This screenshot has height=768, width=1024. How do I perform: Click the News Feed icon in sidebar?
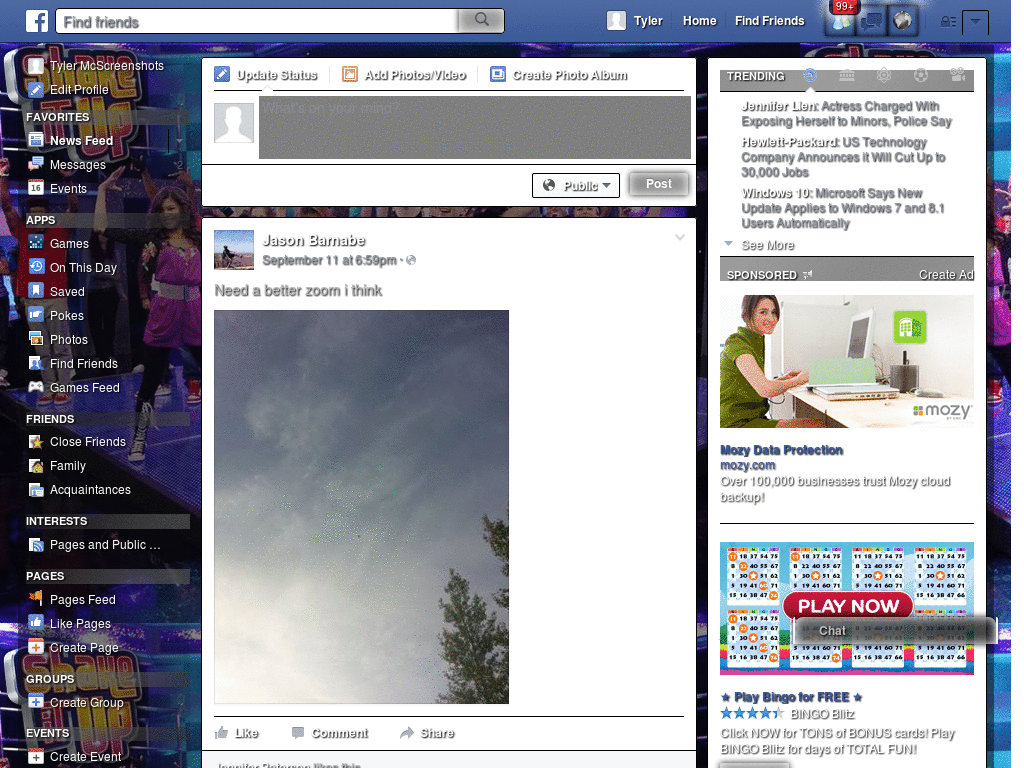(36, 140)
